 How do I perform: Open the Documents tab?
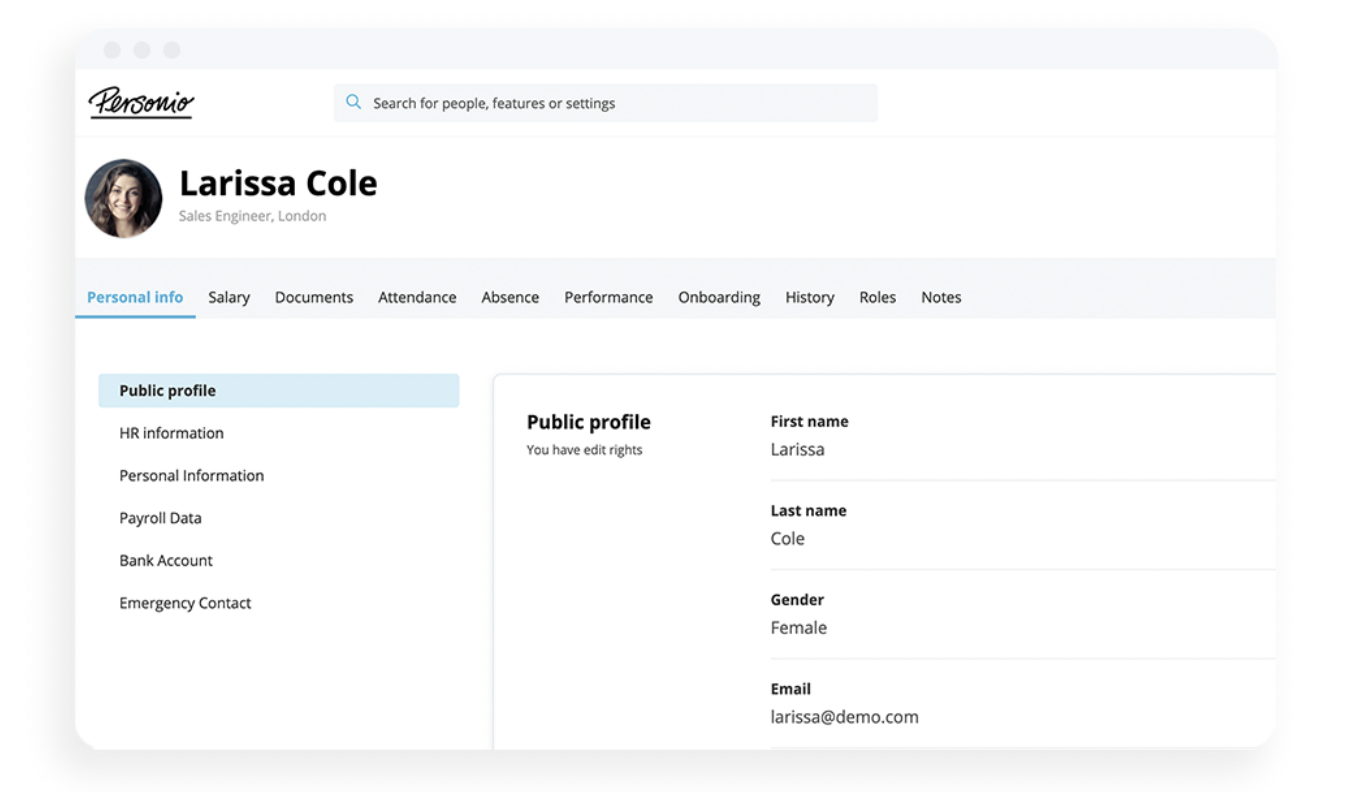[314, 297]
